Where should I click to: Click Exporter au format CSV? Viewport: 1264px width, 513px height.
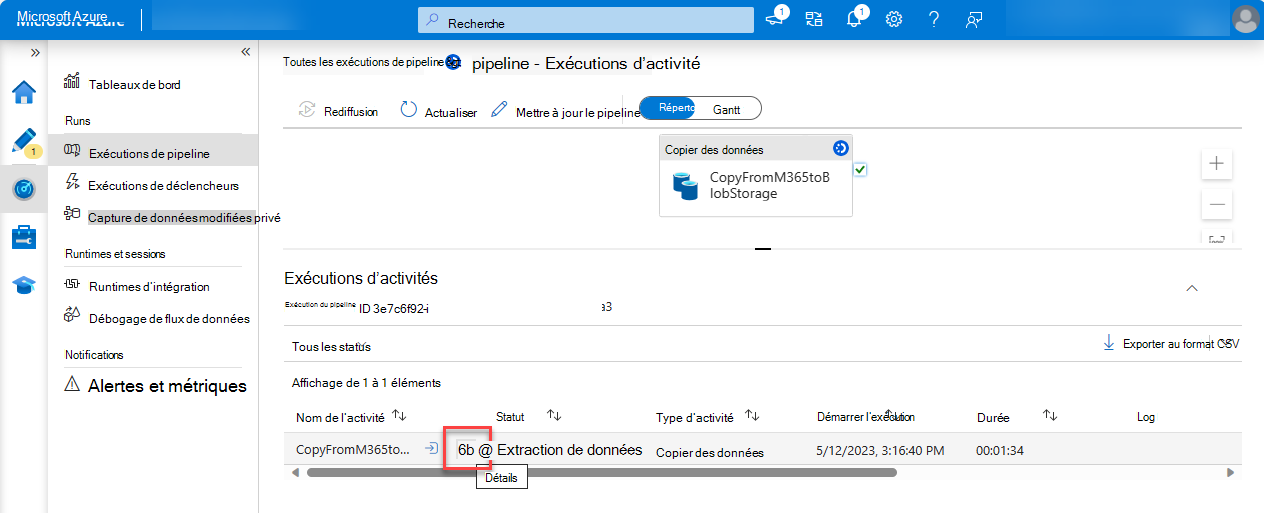[1170, 344]
